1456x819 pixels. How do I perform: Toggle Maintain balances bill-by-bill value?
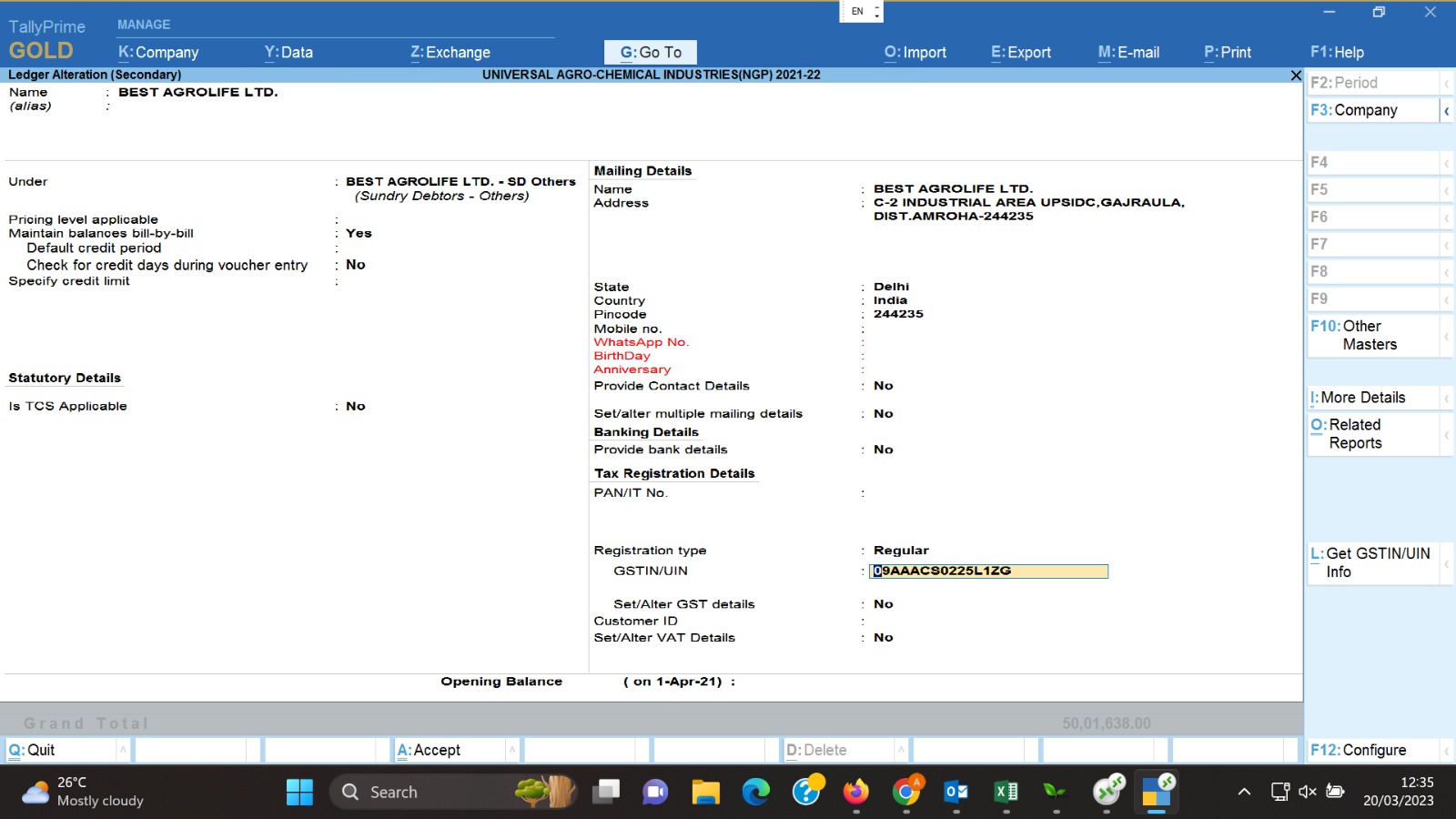pyautogui.click(x=359, y=234)
